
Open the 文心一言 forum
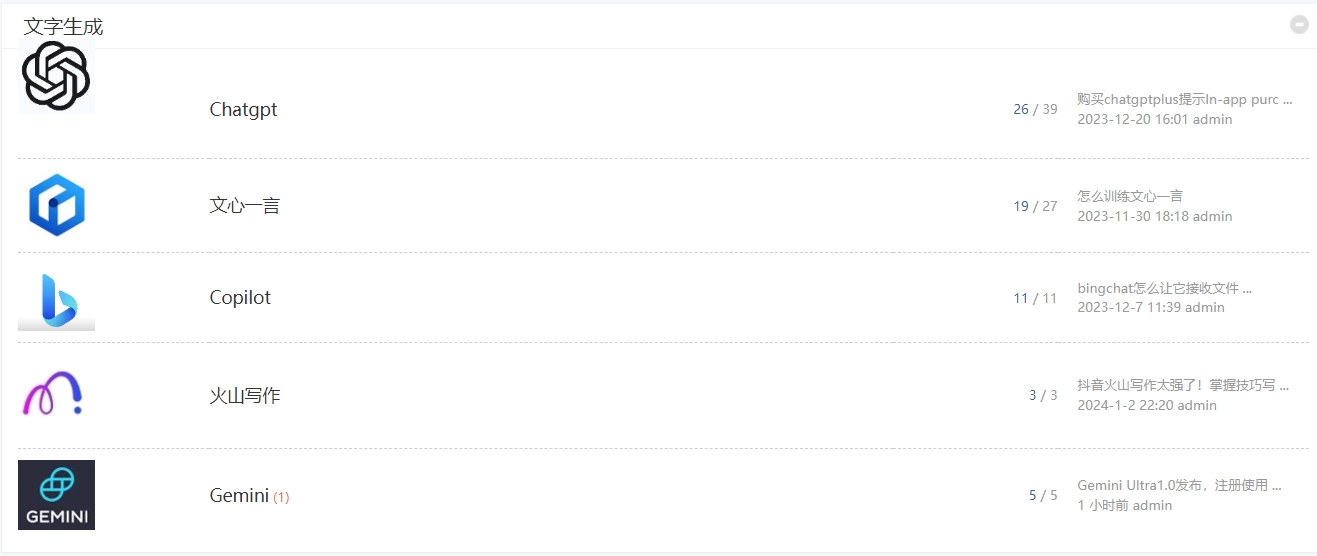click(245, 206)
